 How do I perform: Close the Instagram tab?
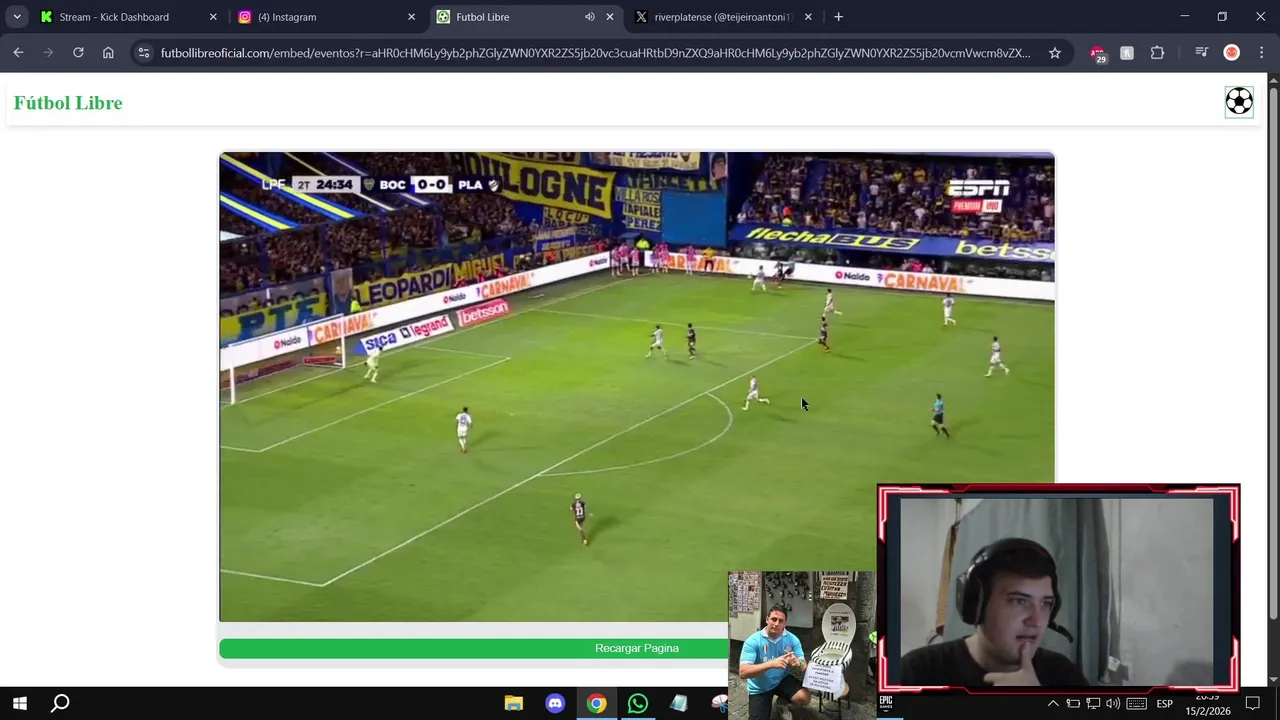[x=411, y=17]
